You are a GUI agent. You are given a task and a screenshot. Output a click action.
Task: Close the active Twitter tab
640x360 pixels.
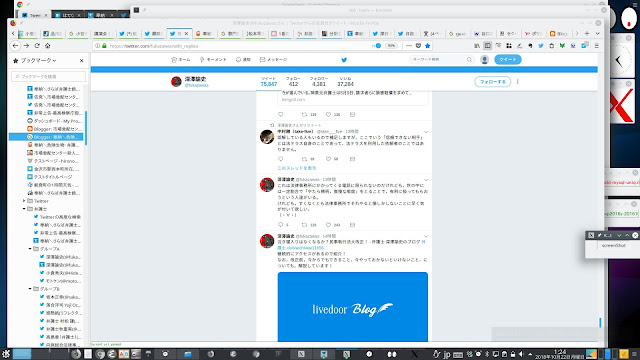coord(187,33)
